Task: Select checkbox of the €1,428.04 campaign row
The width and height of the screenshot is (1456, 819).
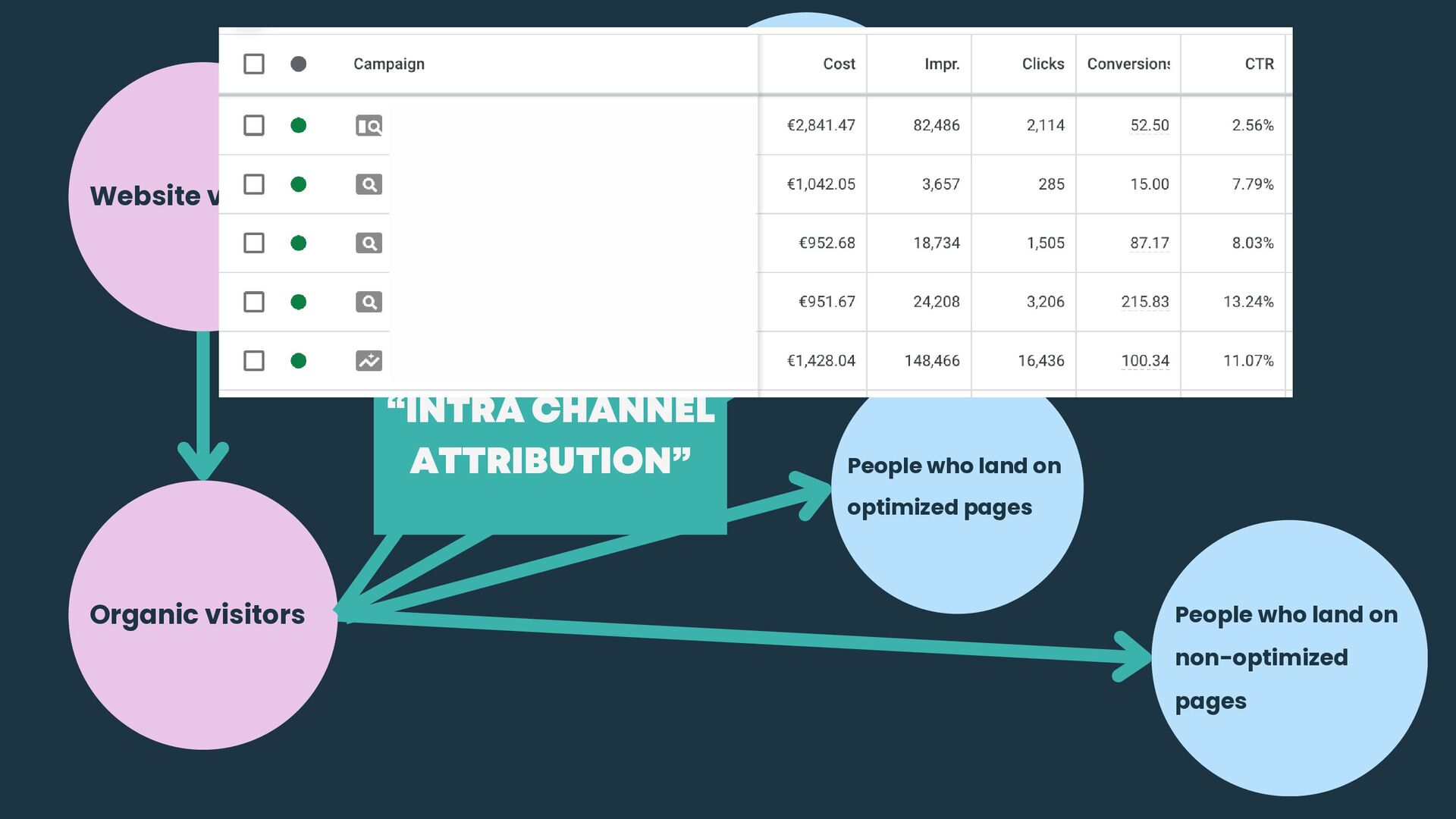Action: [x=254, y=361]
